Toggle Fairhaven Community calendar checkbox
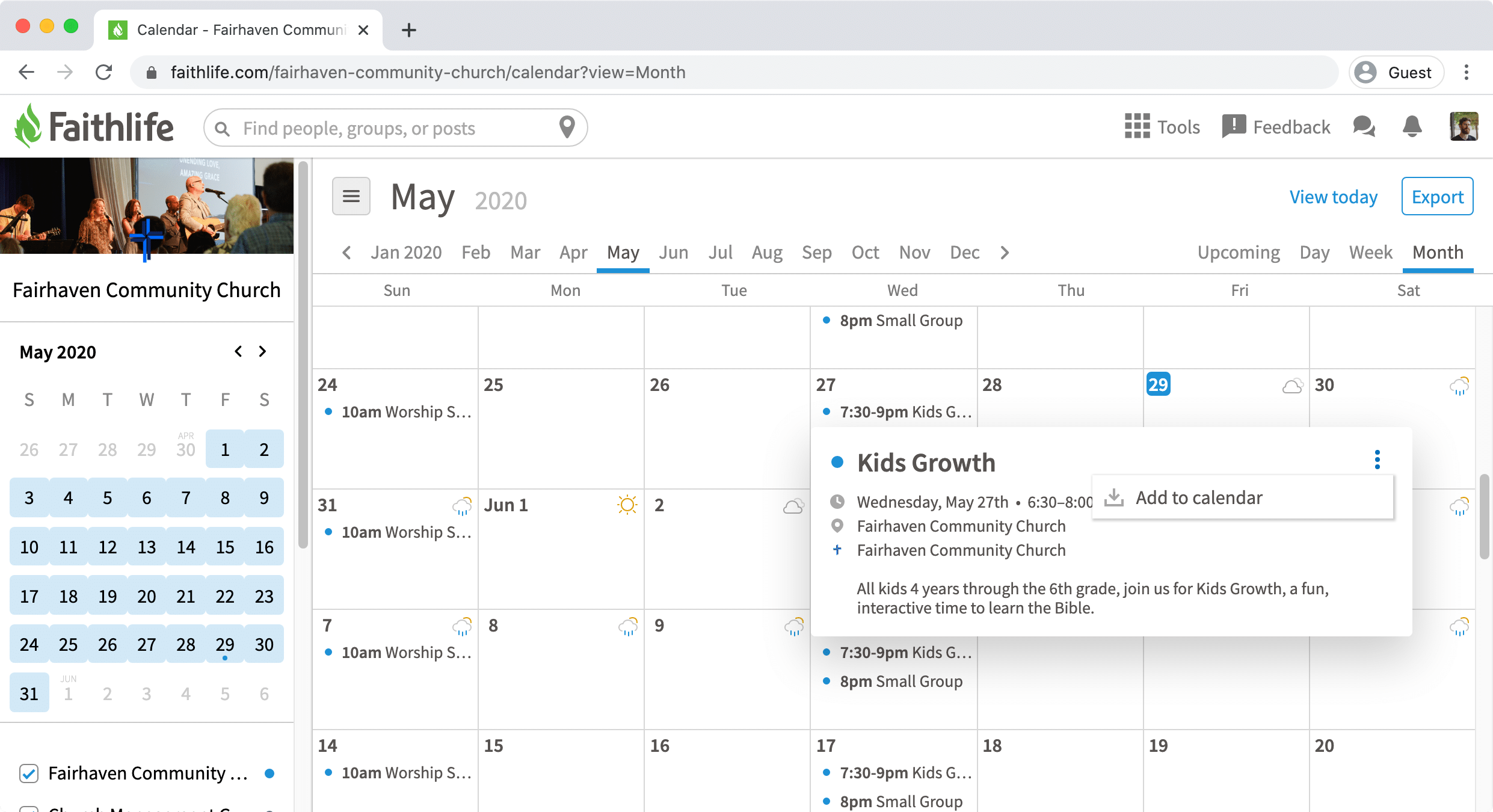 pyautogui.click(x=29, y=773)
